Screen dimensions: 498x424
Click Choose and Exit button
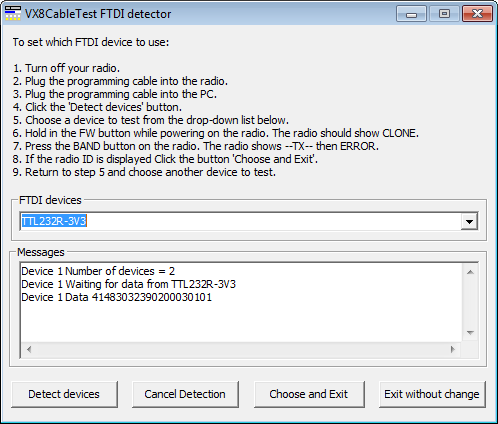pos(309,394)
